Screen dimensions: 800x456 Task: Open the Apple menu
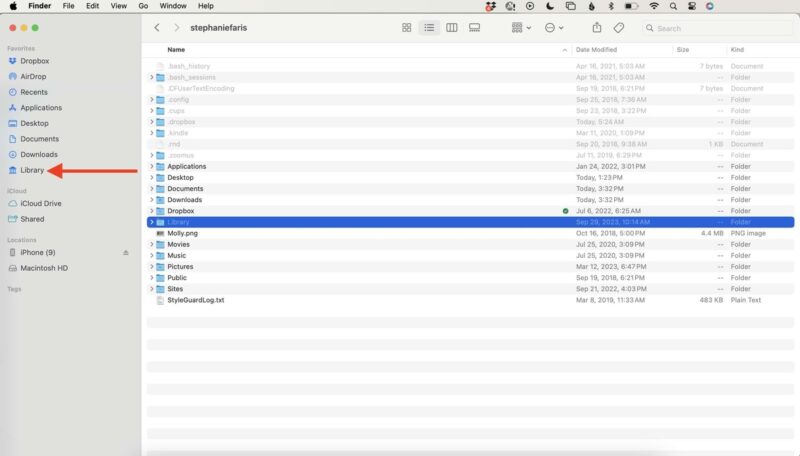pyautogui.click(x=13, y=6)
